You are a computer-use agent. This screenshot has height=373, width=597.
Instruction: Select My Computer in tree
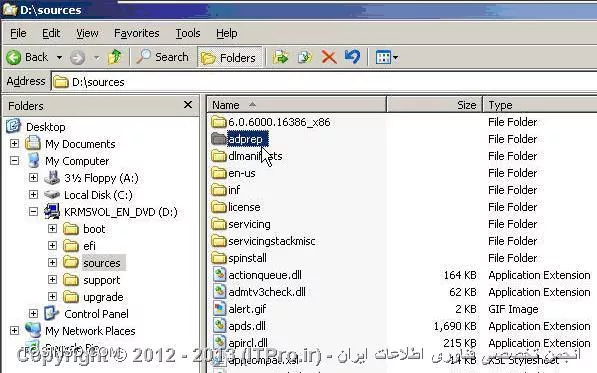77,161
